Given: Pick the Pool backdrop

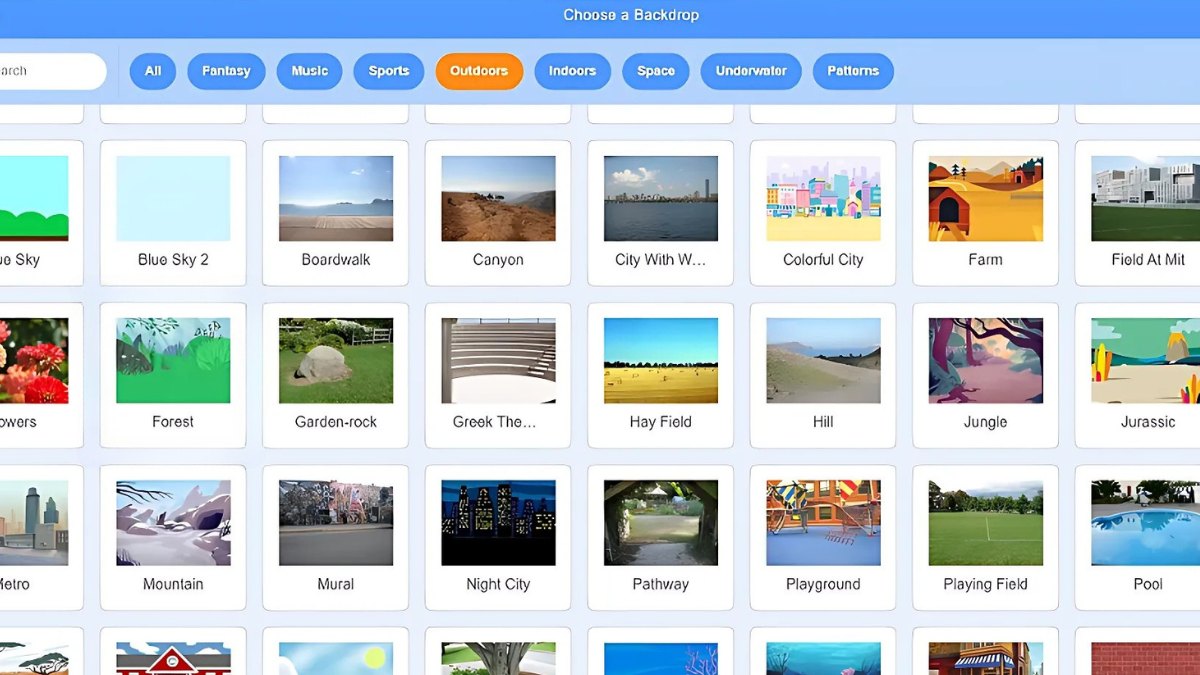Looking at the screenshot, I should pos(1138,538).
